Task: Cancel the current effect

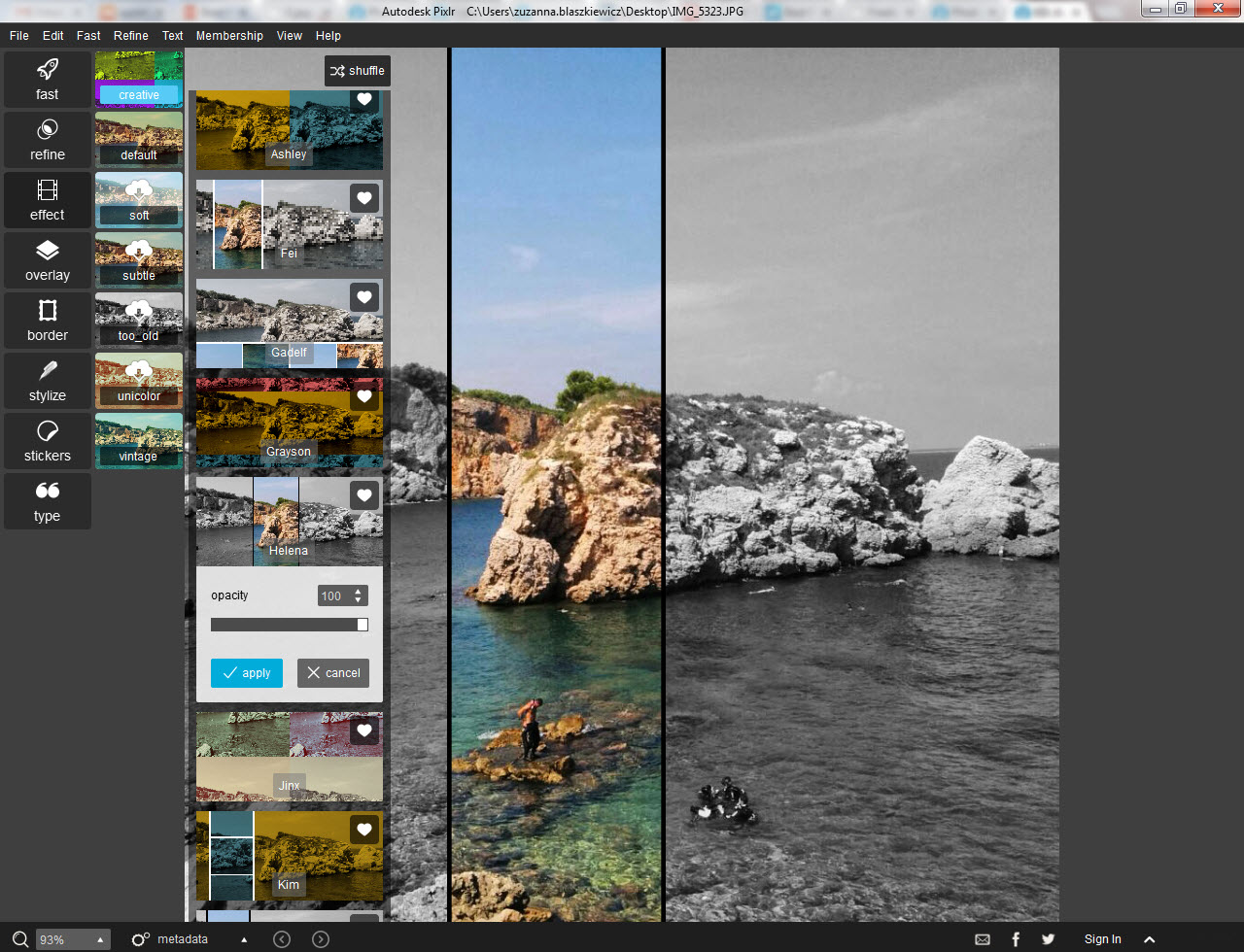Action: click(332, 672)
